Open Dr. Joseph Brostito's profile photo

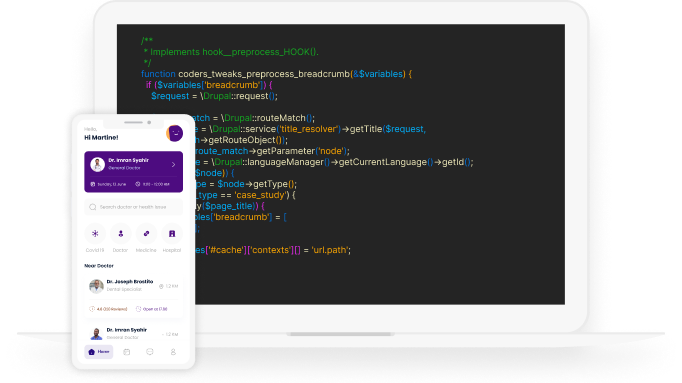click(x=96, y=286)
